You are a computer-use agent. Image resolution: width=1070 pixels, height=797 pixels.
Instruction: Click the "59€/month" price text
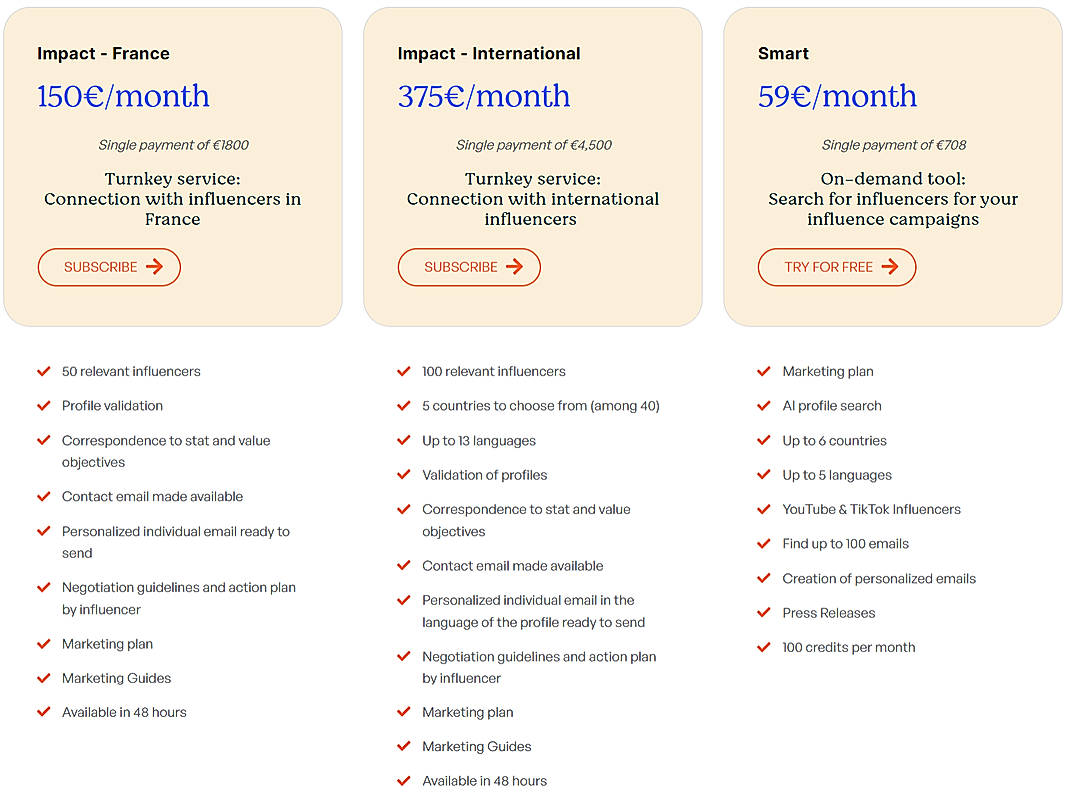(x=837, y=96)
